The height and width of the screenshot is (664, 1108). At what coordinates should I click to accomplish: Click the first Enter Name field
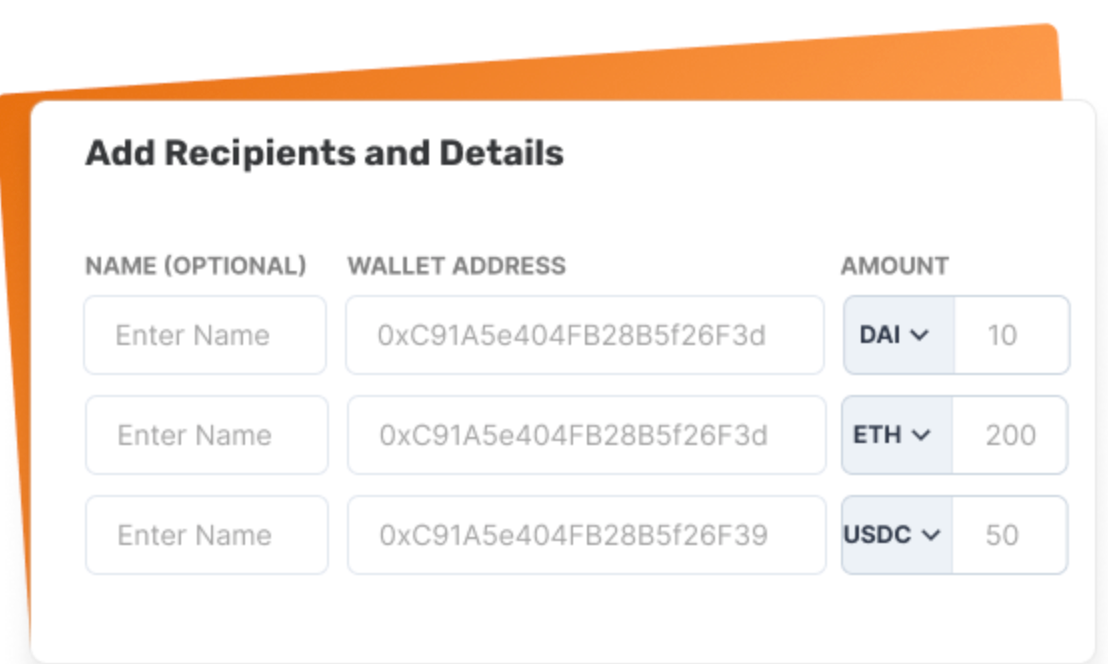tap(205, 335)
